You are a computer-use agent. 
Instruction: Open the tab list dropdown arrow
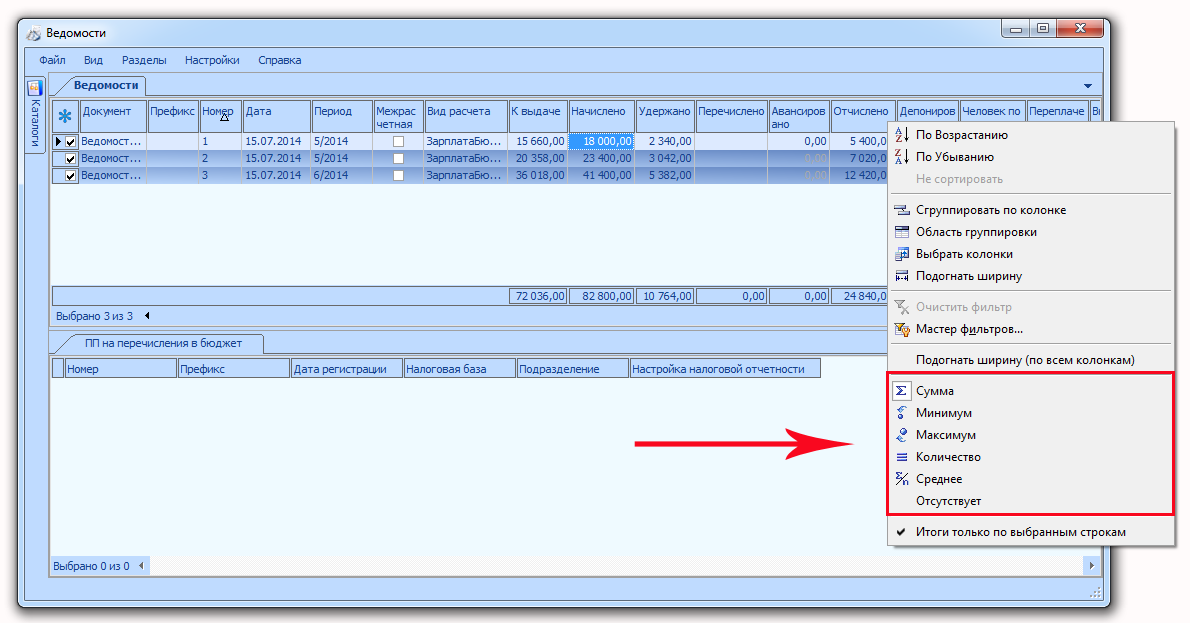coord(1088,86)
